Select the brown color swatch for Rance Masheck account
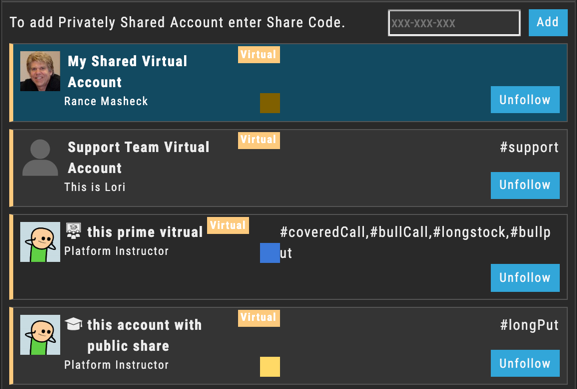The image size is (577, 389). tap(270, 103)
